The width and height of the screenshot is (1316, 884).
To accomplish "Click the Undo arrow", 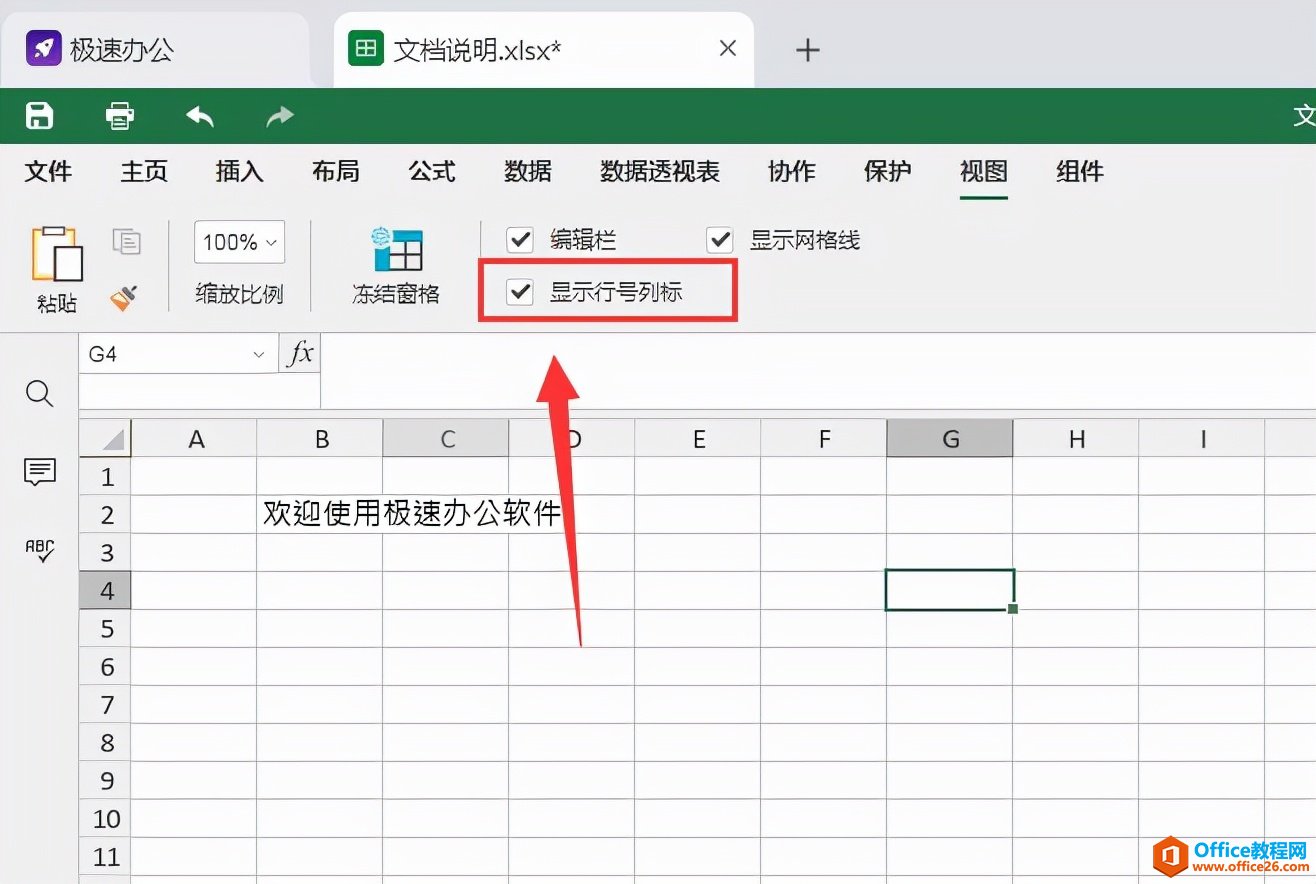I will tap(199, 115).
